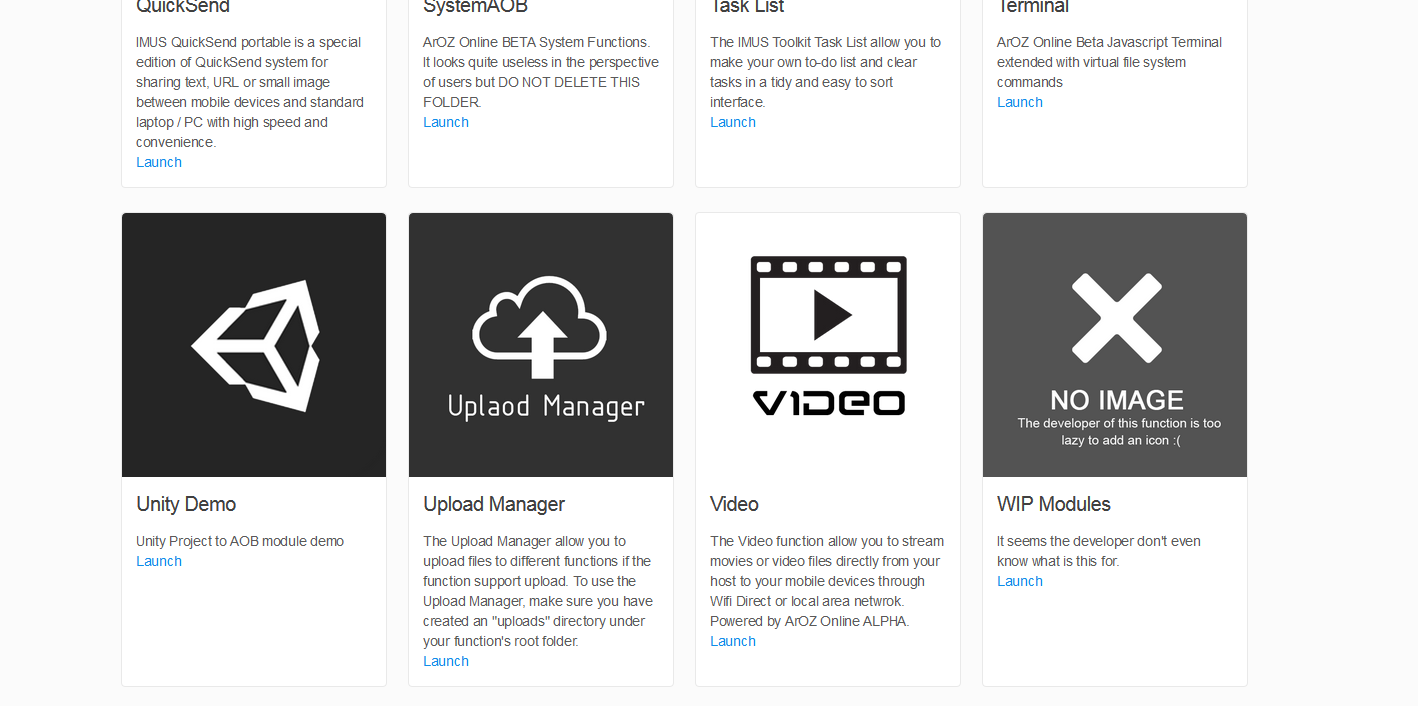
Task: Click the 'WIP Modules' card title
Action: pyautogui.click(x=1054, y=504)
